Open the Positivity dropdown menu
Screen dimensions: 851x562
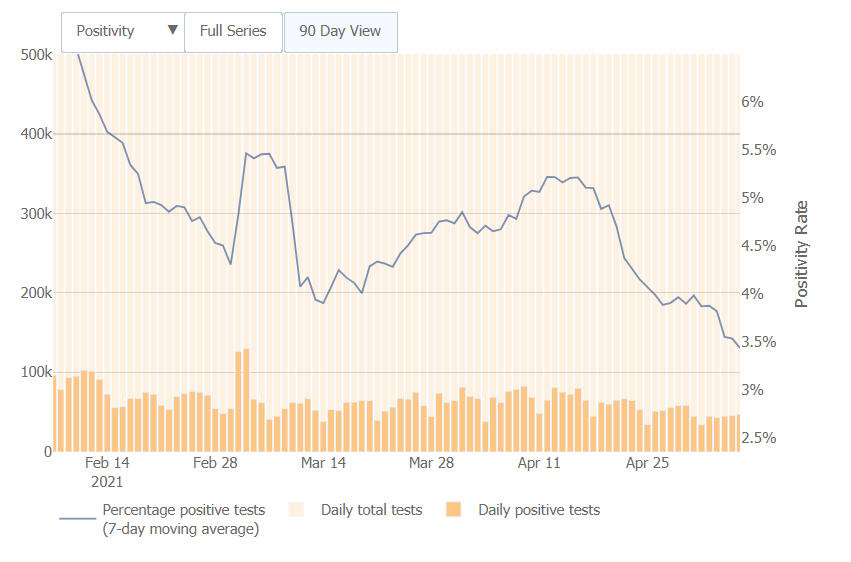click(x=121, y=31)
